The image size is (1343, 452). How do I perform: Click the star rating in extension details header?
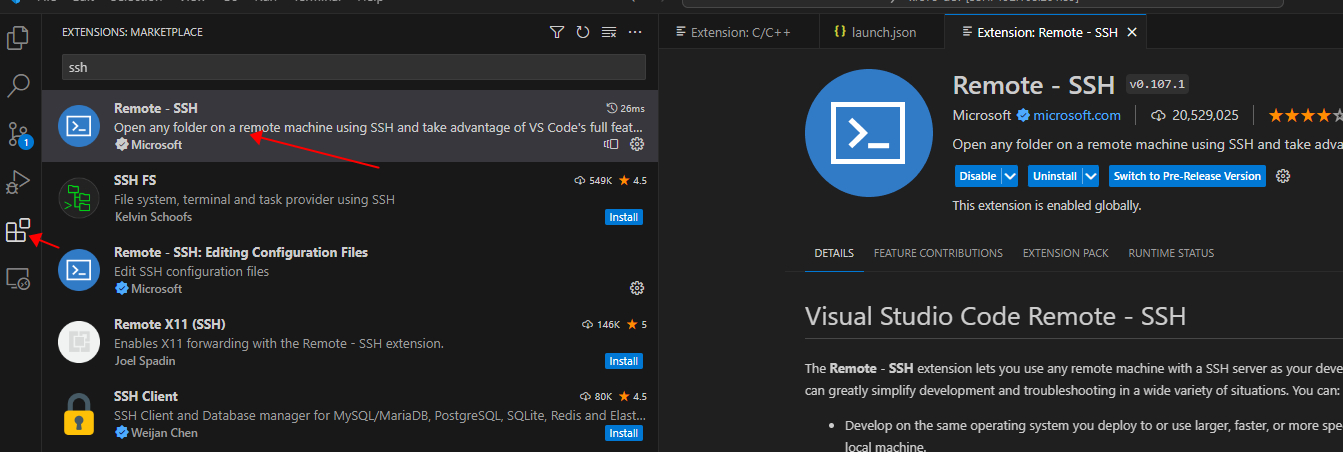[1305, 115]
